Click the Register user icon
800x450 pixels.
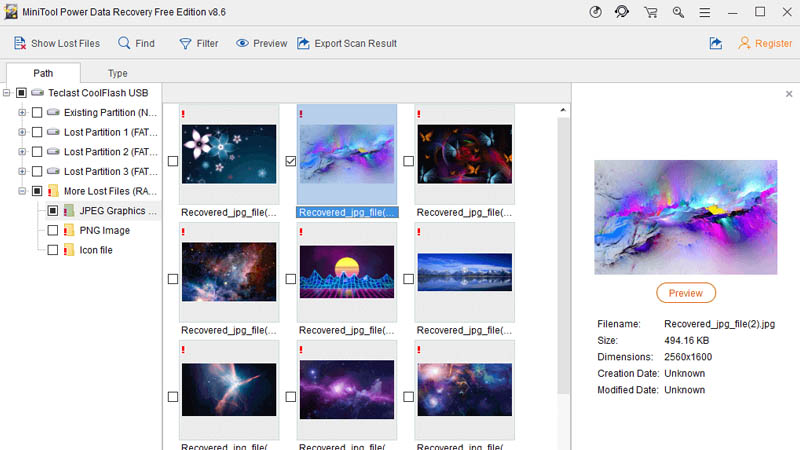744,43
